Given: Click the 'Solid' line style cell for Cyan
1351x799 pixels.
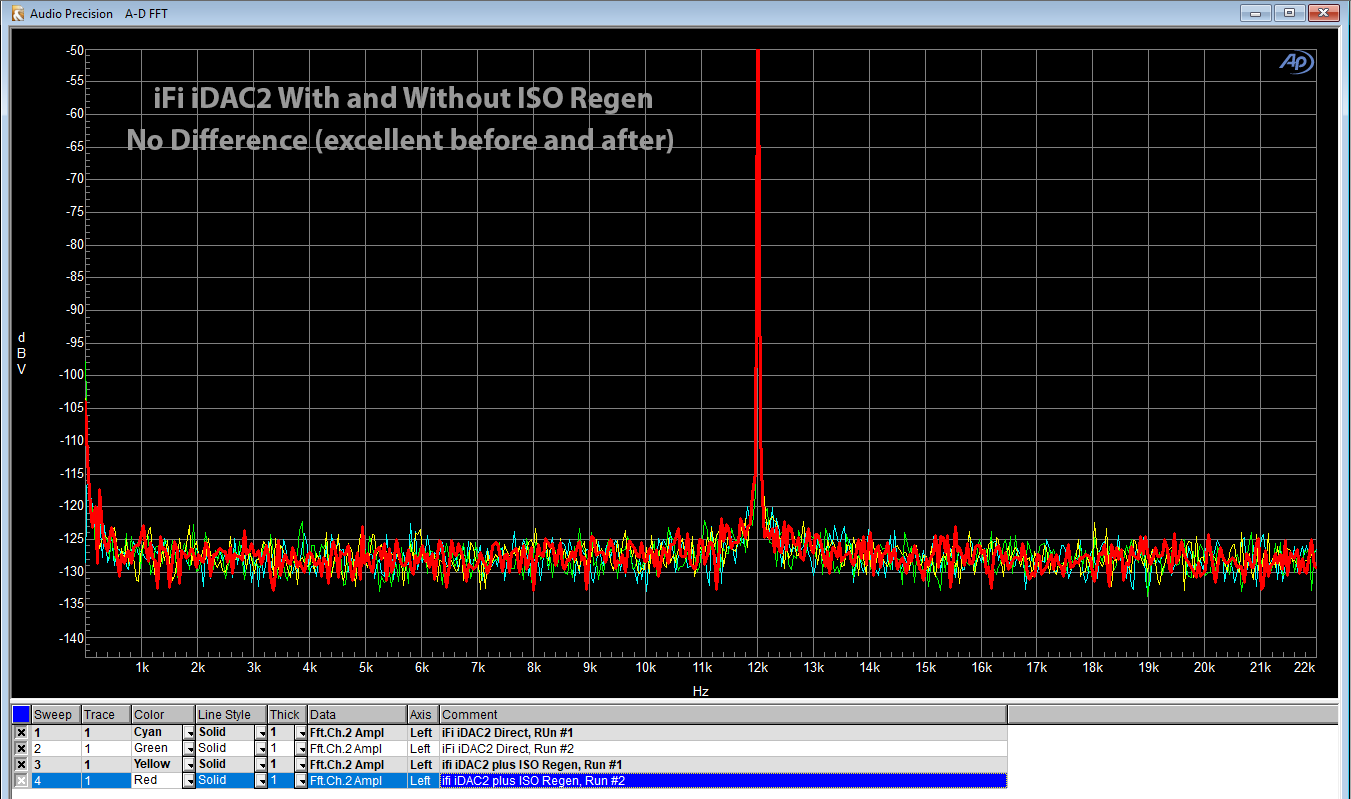Looking at the screenshot, I should click(224, 732).
